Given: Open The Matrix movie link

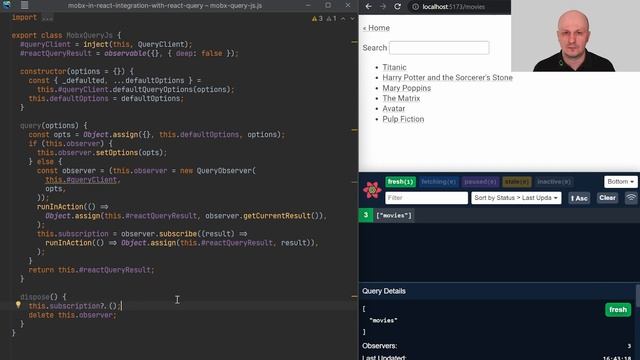Looking at the screenshot, I should 401,98.
